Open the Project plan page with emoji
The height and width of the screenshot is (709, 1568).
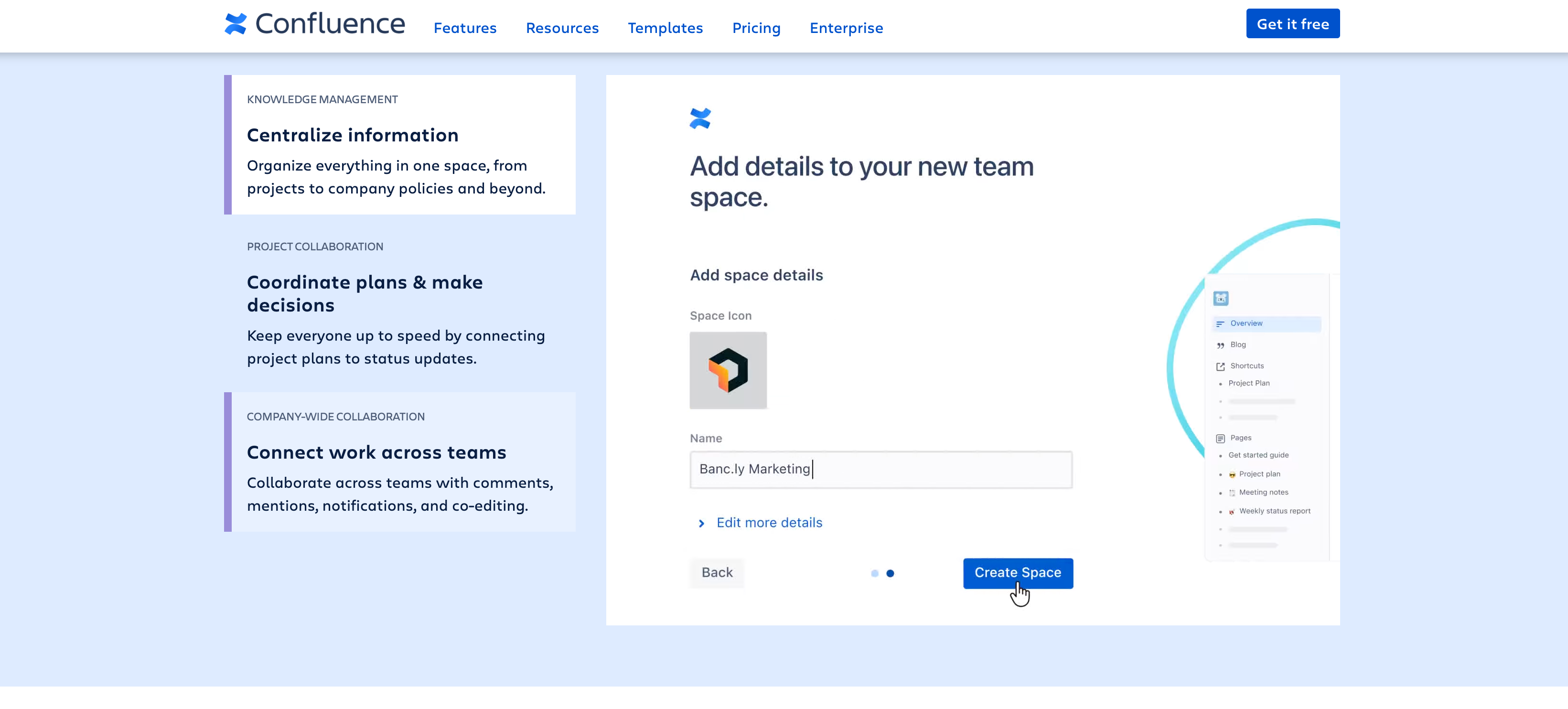(1259, 473)
